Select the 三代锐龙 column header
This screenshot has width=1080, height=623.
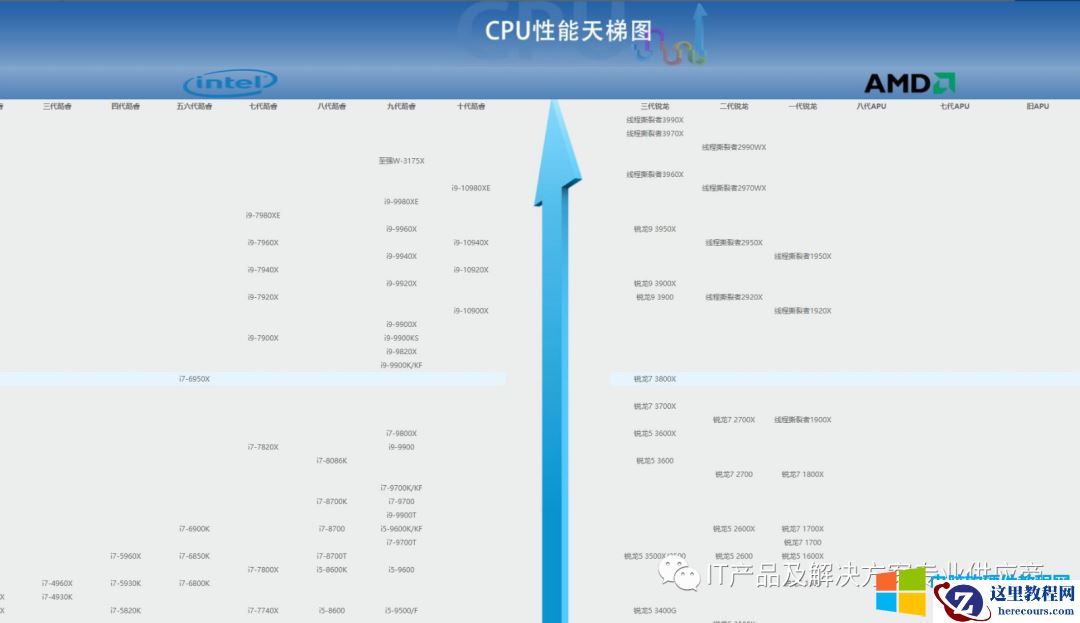pyautogui.click(x=655, y=106)
